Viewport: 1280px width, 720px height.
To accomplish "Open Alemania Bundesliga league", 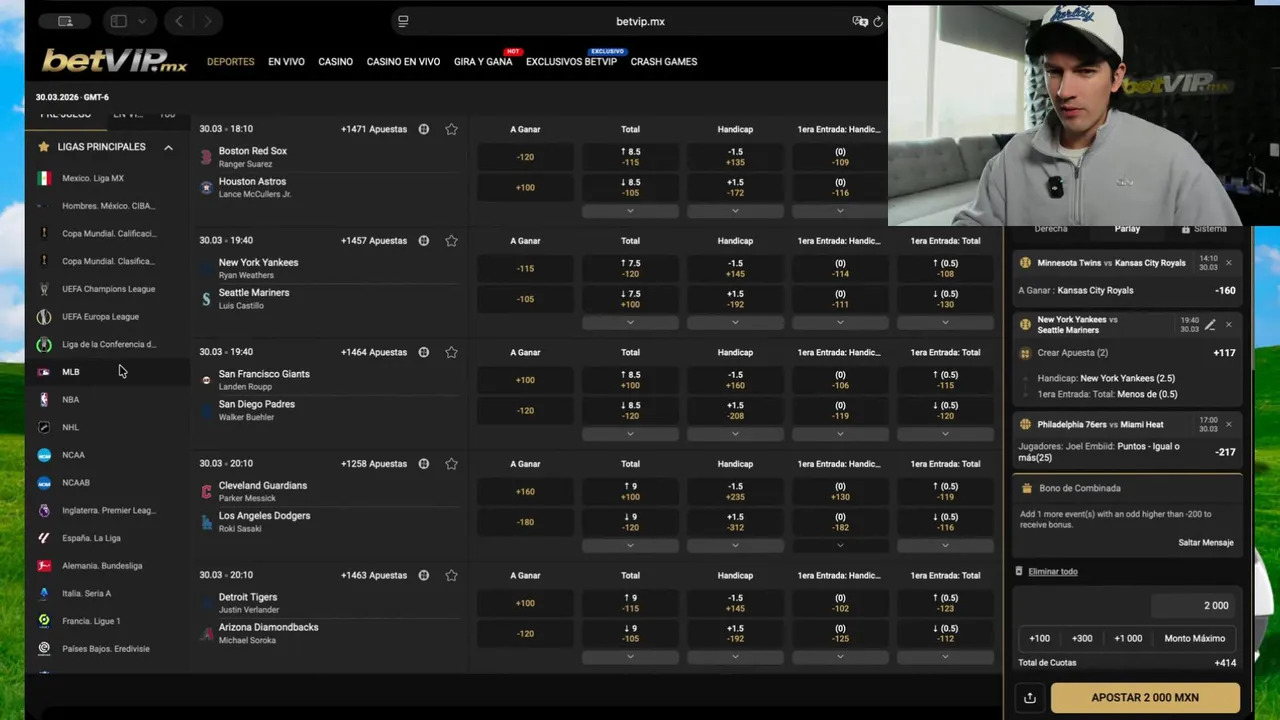I will click(102, 566).
